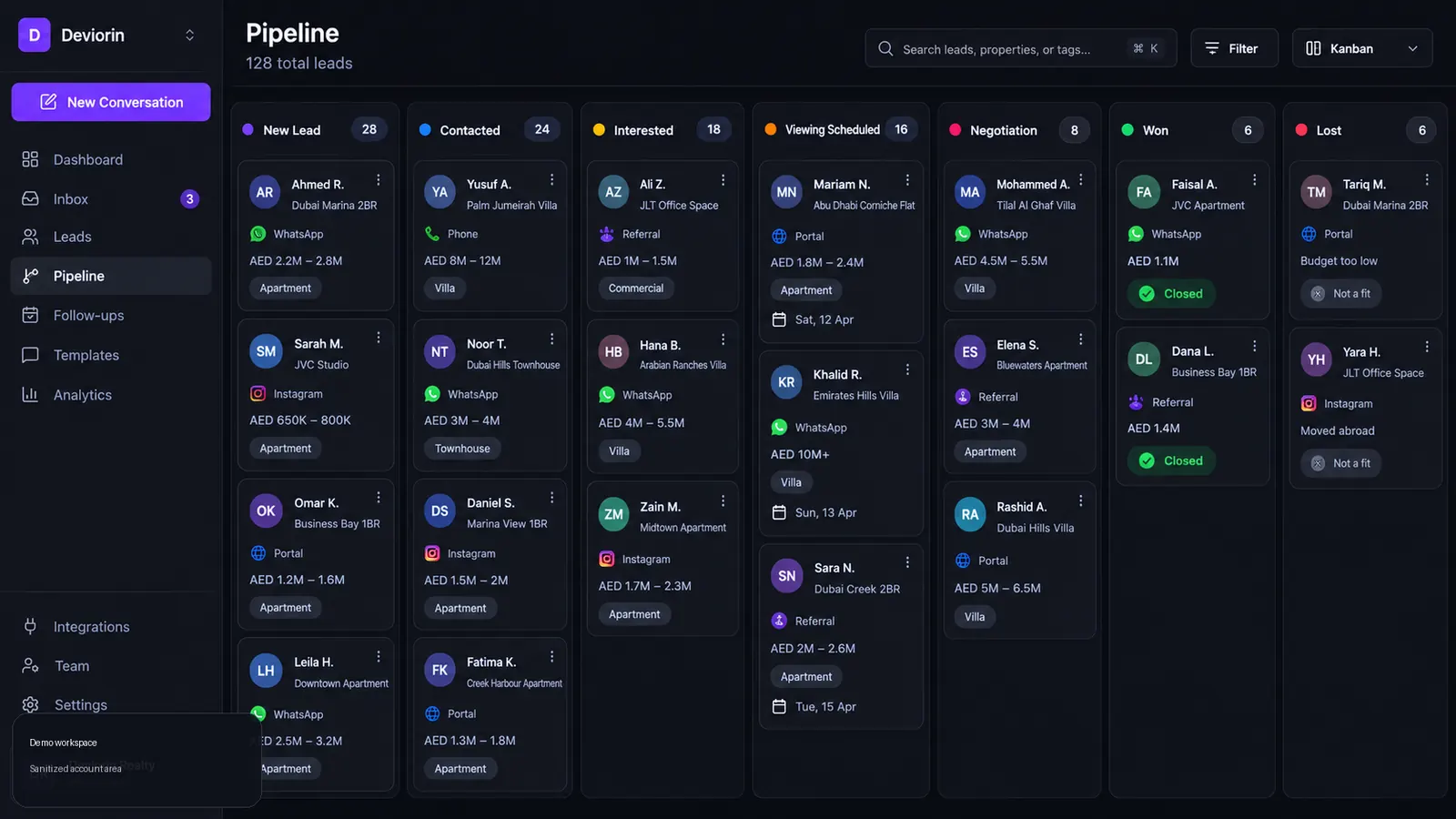Toggle Closed status on Faisal A. card
The image size is (1456, 819).
click(1171, 293)
